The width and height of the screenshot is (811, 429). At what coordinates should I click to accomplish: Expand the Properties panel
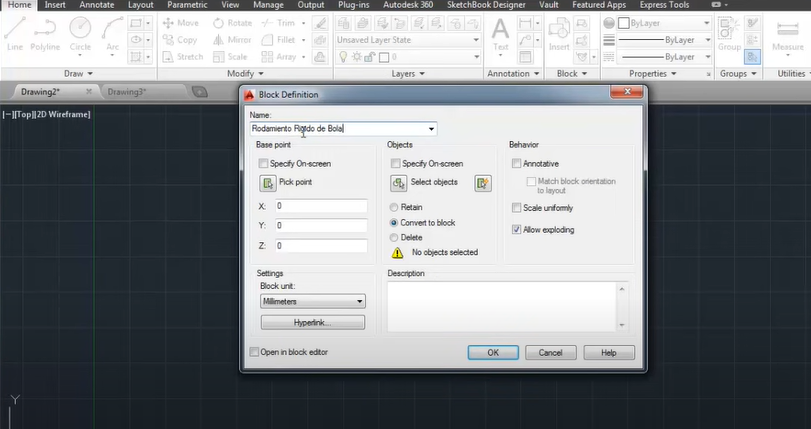tap(652, 74)
